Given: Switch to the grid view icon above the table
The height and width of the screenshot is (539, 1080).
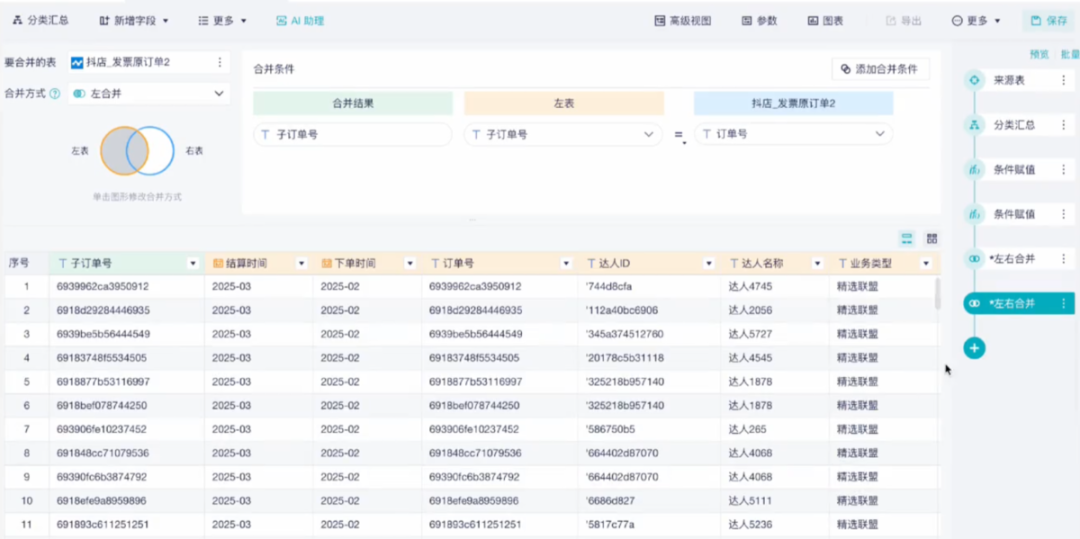Looking at the screenshot, I should tap(932, 239).
